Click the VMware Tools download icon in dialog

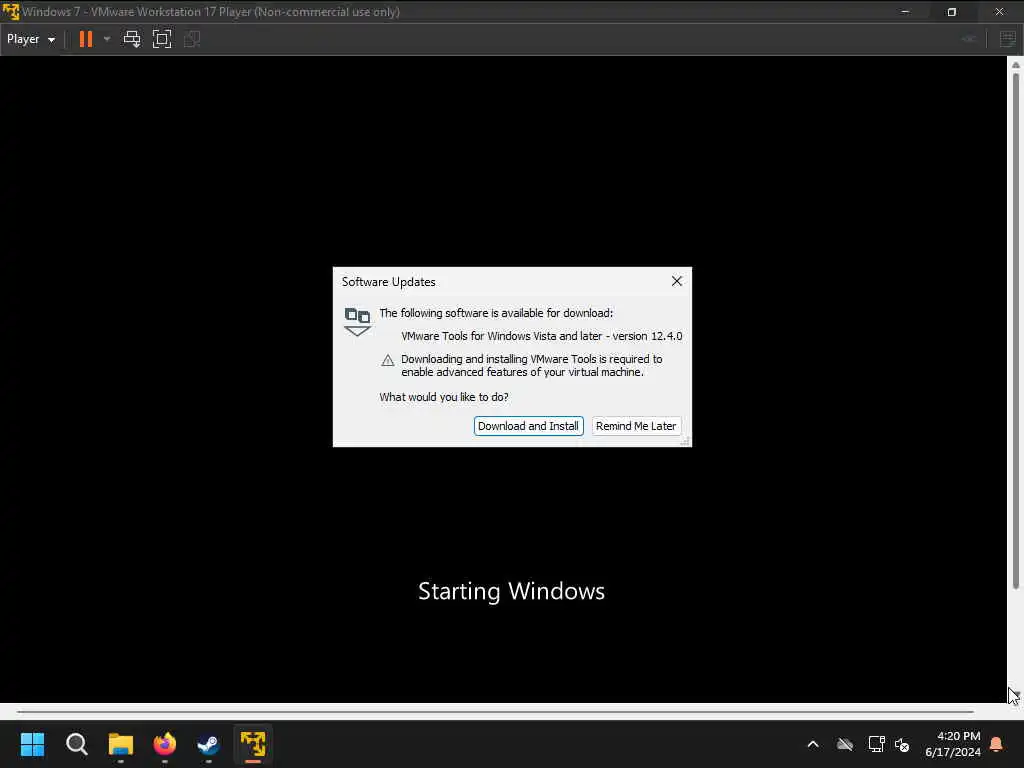(x=357, y=322)
